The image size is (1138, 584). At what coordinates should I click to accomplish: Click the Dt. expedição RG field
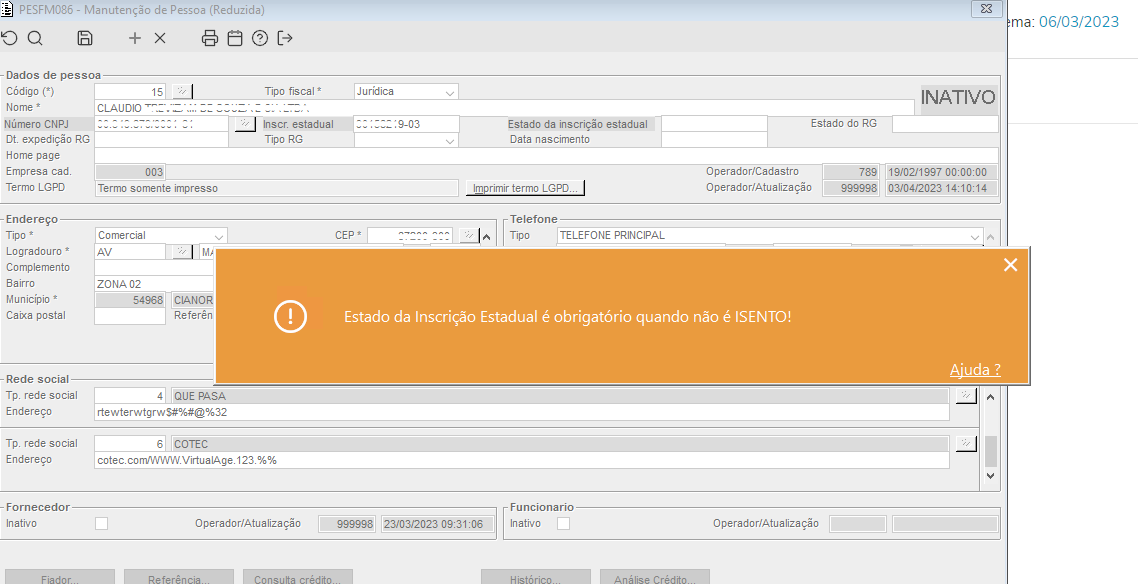click(162, 140)
